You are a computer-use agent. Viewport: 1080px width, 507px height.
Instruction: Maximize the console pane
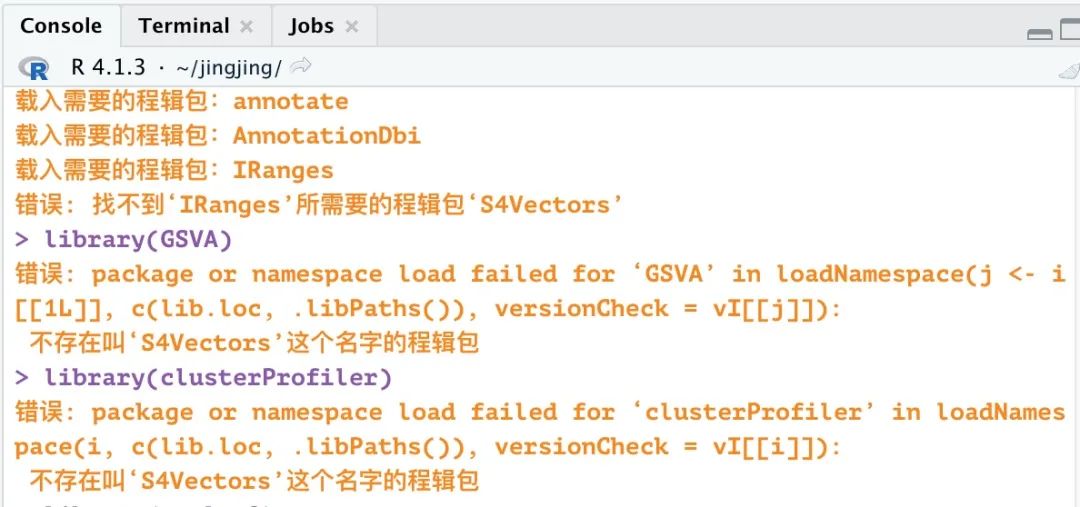pos(1071,30)
